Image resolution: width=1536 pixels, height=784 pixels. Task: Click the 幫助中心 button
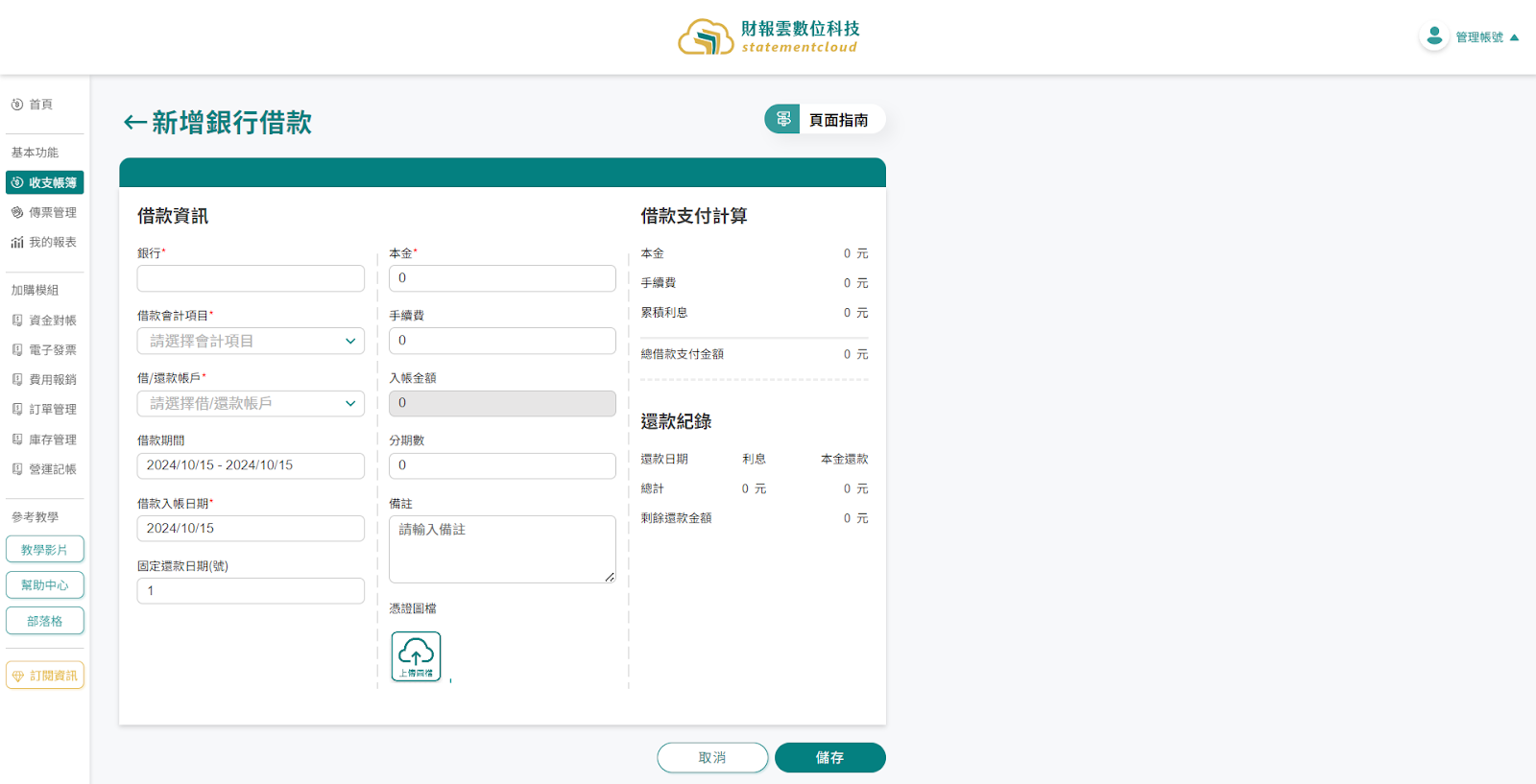pos(45,585)
